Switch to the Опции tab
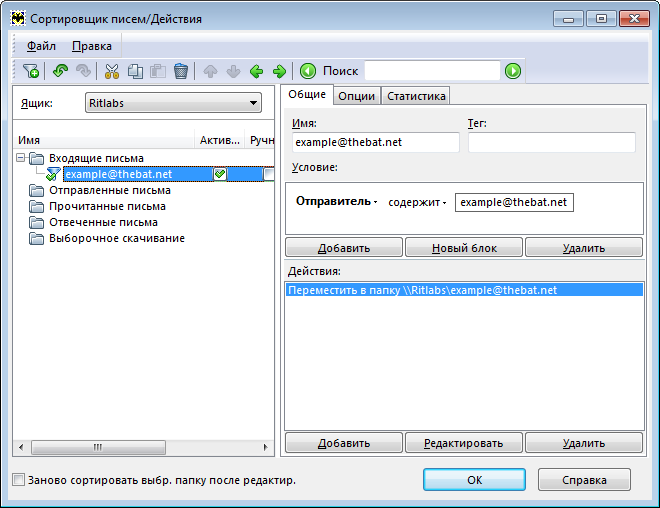The width and height of the screenshot is (660, 508). (357, 96)
